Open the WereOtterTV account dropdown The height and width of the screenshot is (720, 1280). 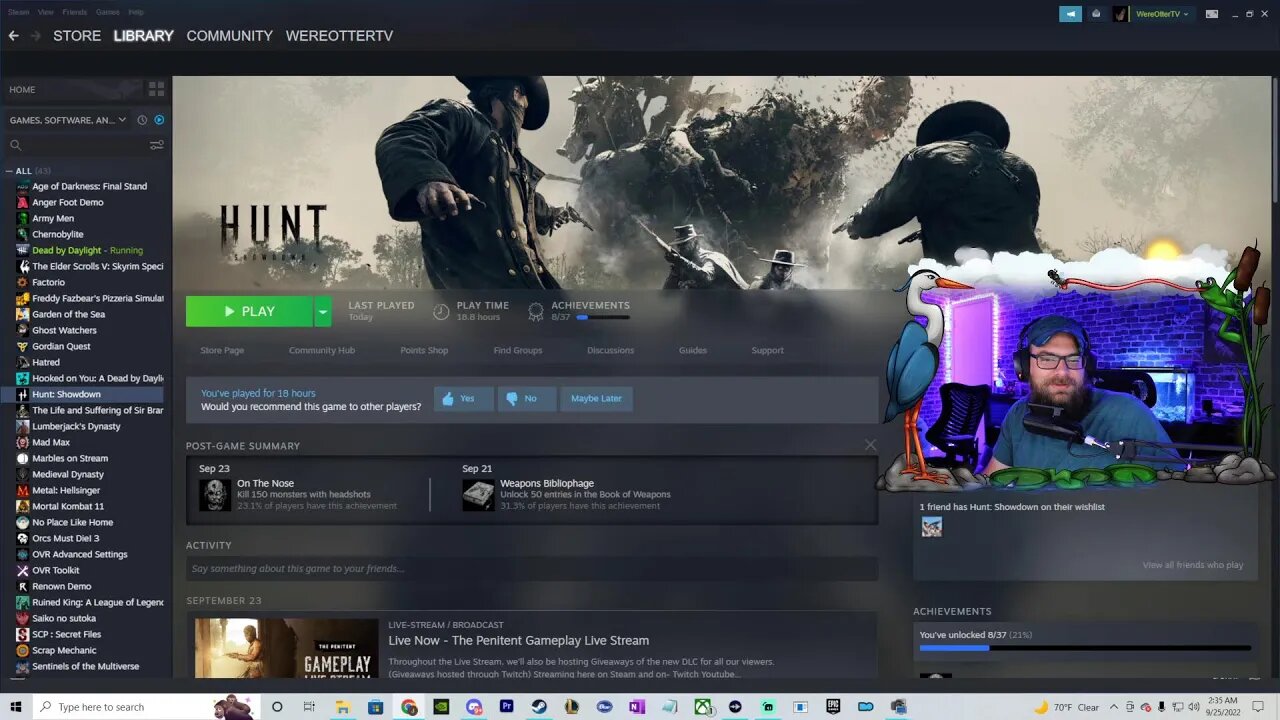click(1160, 14)
